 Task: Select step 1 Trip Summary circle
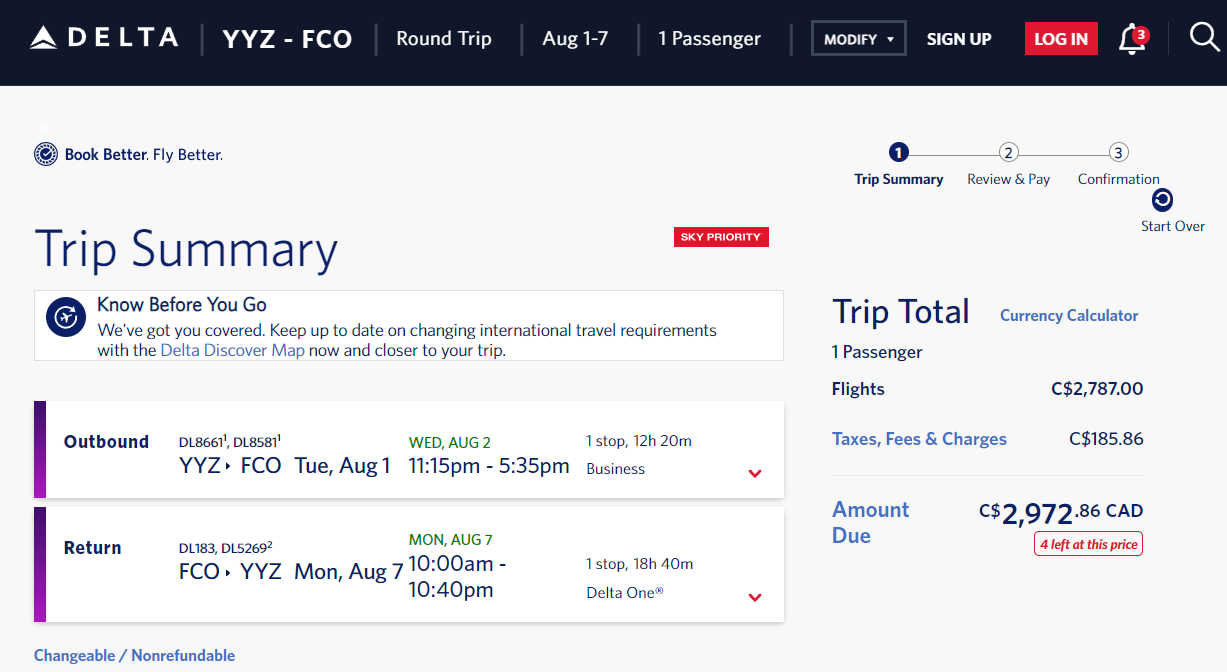898,153
